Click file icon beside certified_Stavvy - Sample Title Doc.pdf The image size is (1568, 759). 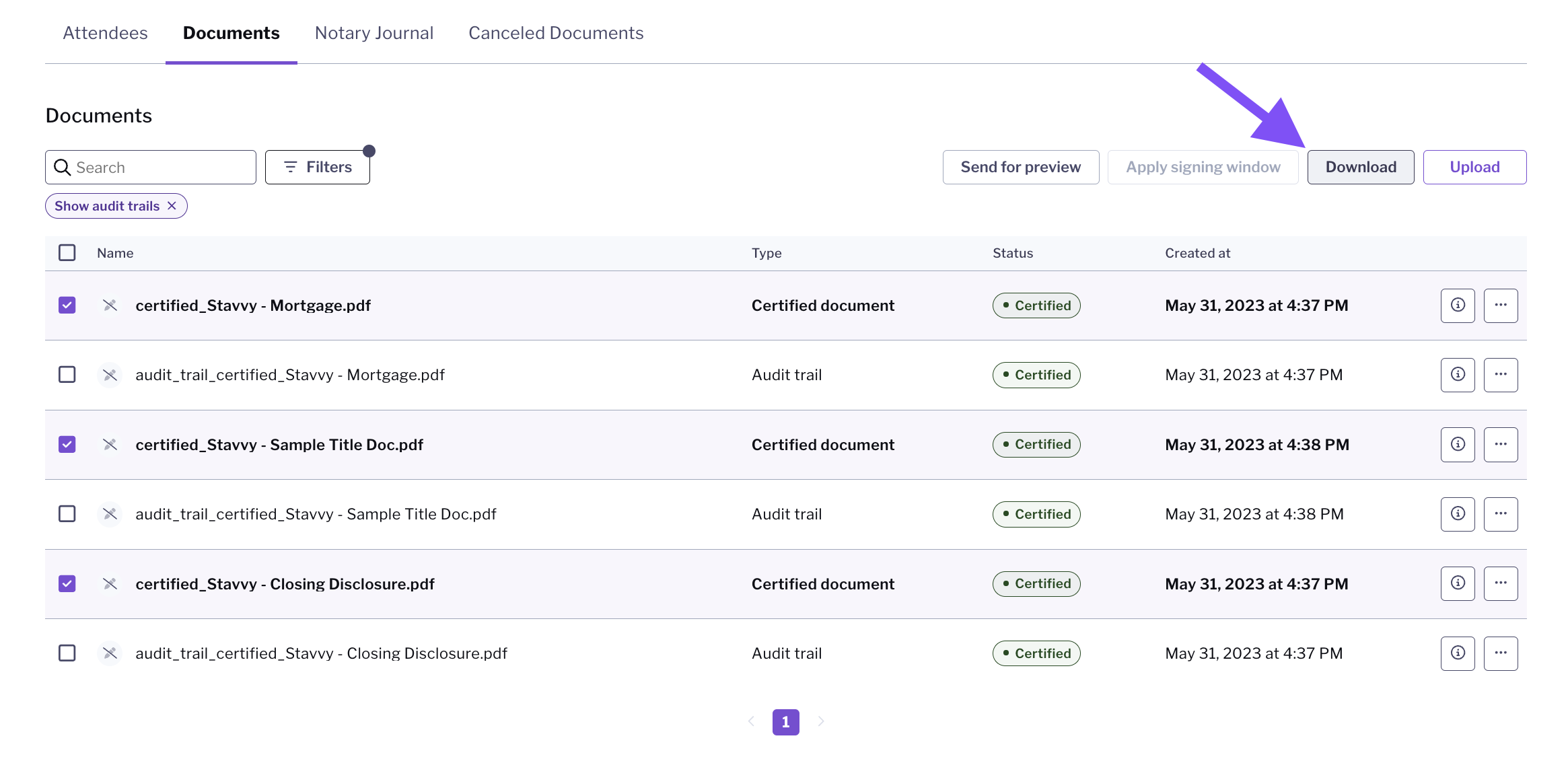point(110,445)
